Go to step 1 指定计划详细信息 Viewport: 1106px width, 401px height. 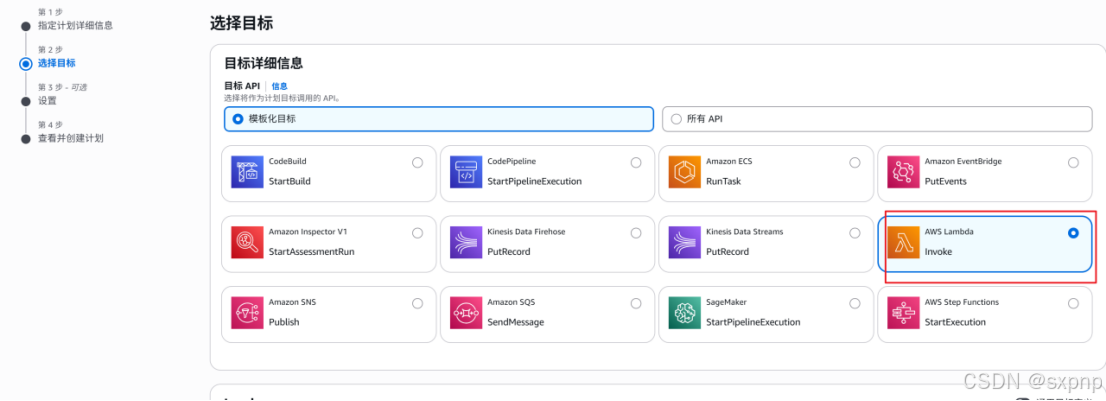tap(75, 26)
